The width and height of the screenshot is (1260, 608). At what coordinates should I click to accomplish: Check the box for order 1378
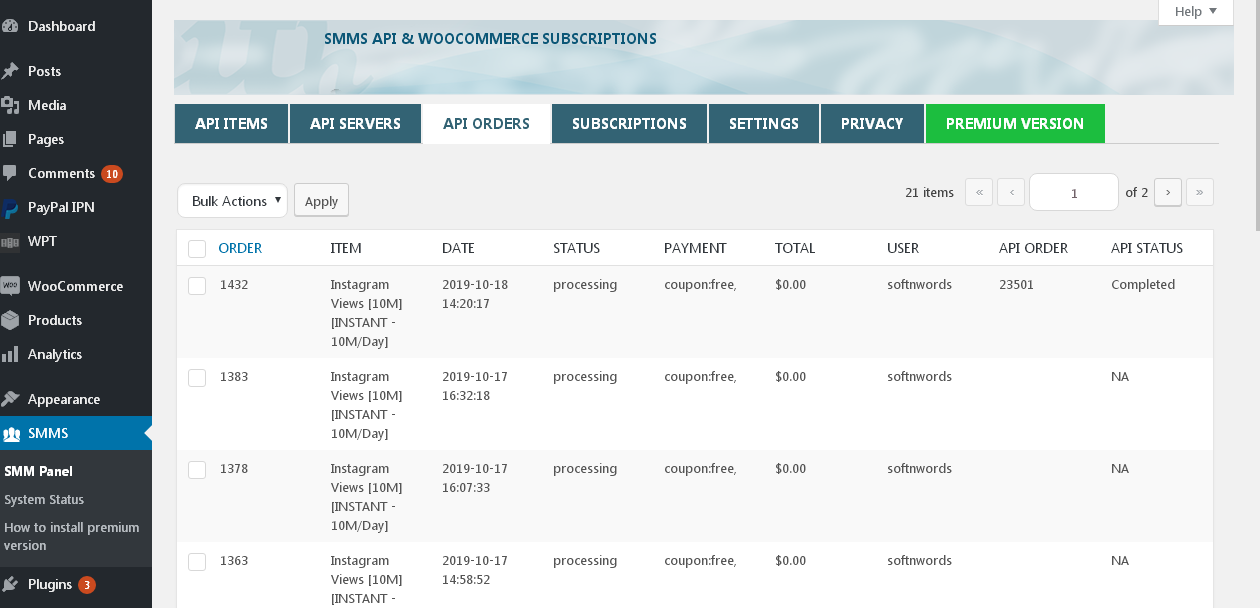(x=197, y=470)
